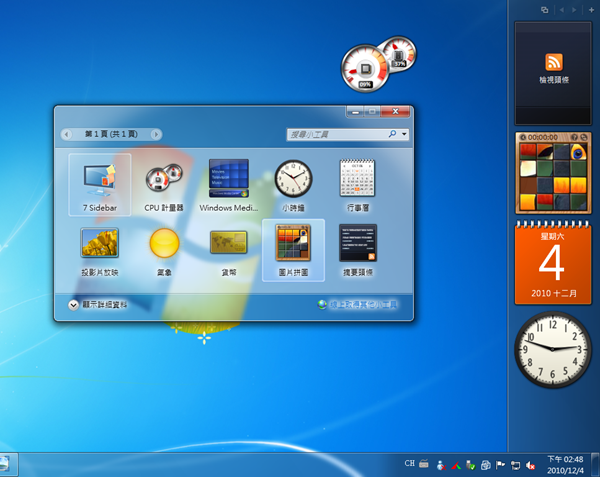Open the CH input language indicator
This screenshot has height=477, width=600.
[409, 464]
